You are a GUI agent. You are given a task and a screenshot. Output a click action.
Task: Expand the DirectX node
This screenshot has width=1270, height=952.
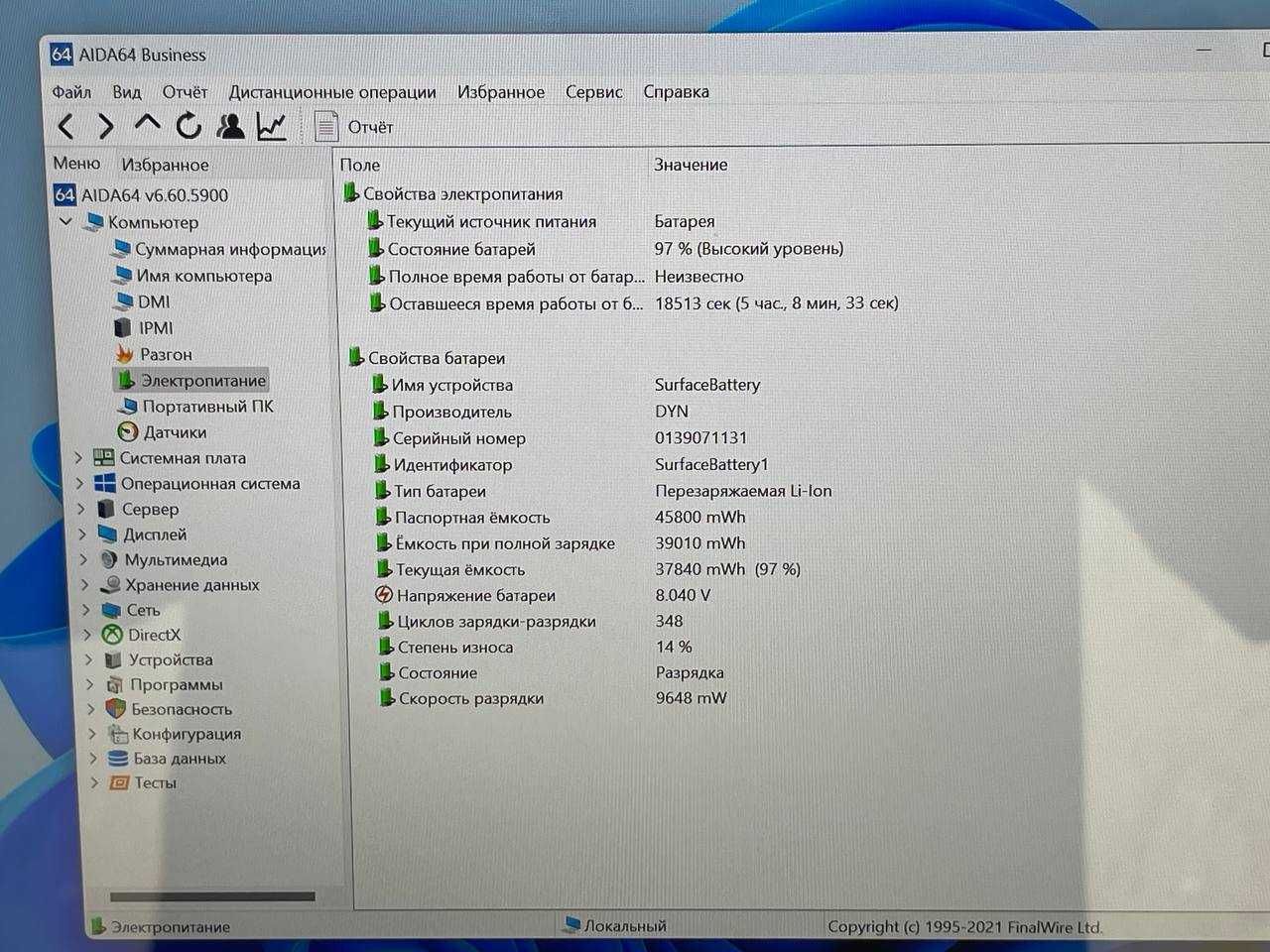87,635
